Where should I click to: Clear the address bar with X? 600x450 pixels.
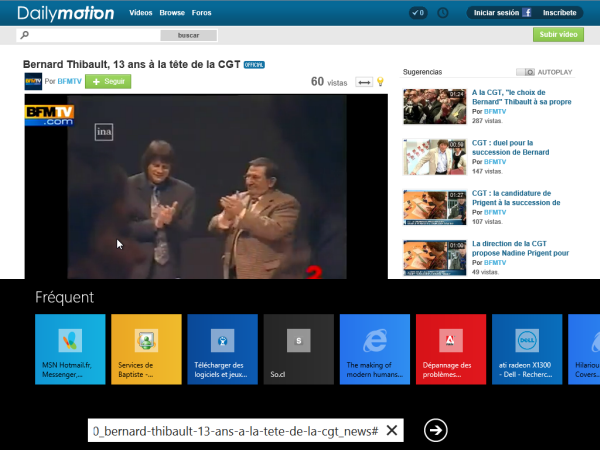[392, 430]
